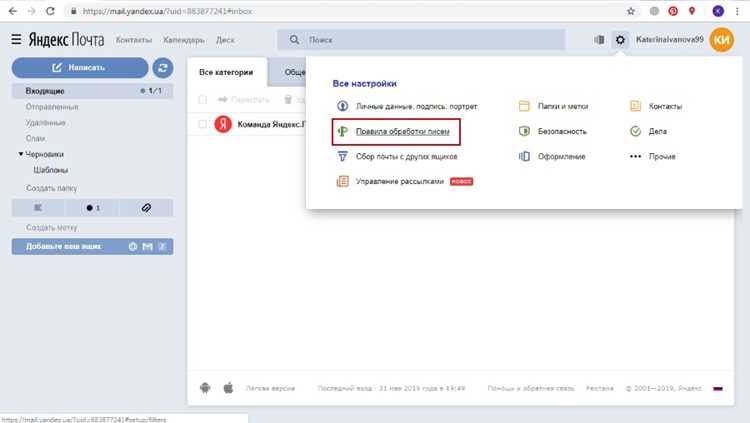Open Контакты in settings popup
Screen dimensions: 750x423
point(665,106)
